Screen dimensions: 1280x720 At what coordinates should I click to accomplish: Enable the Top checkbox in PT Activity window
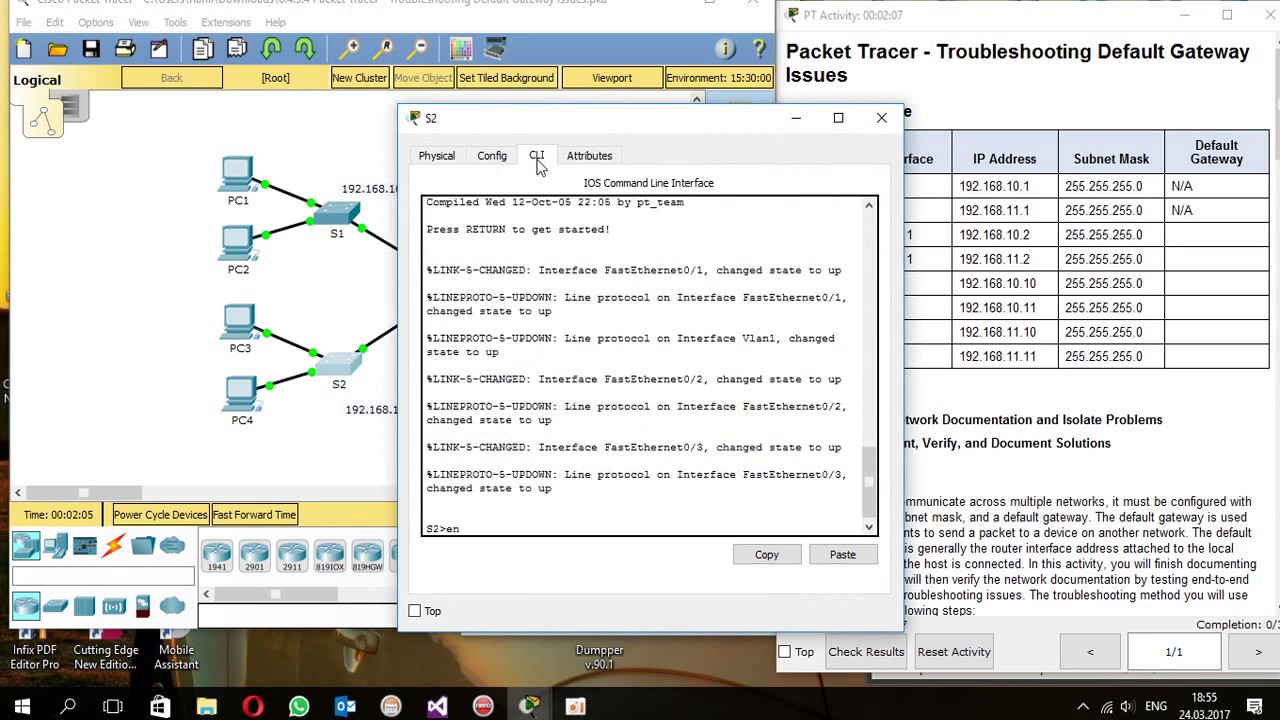tap(785, 652)
